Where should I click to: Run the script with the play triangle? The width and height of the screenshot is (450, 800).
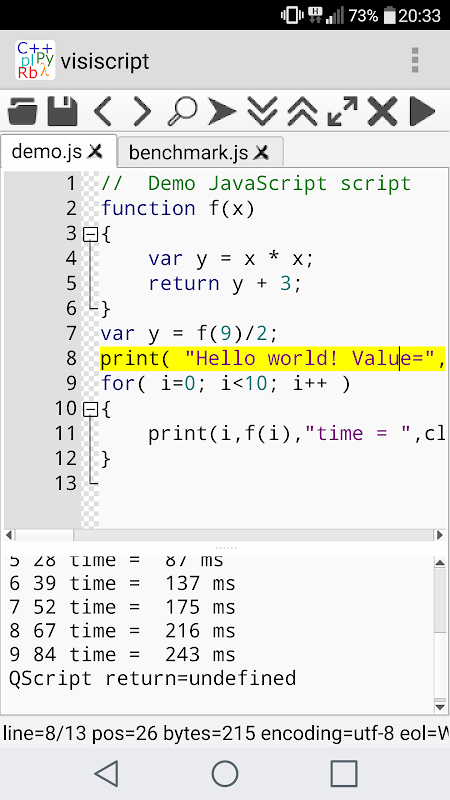click(422, 111)
